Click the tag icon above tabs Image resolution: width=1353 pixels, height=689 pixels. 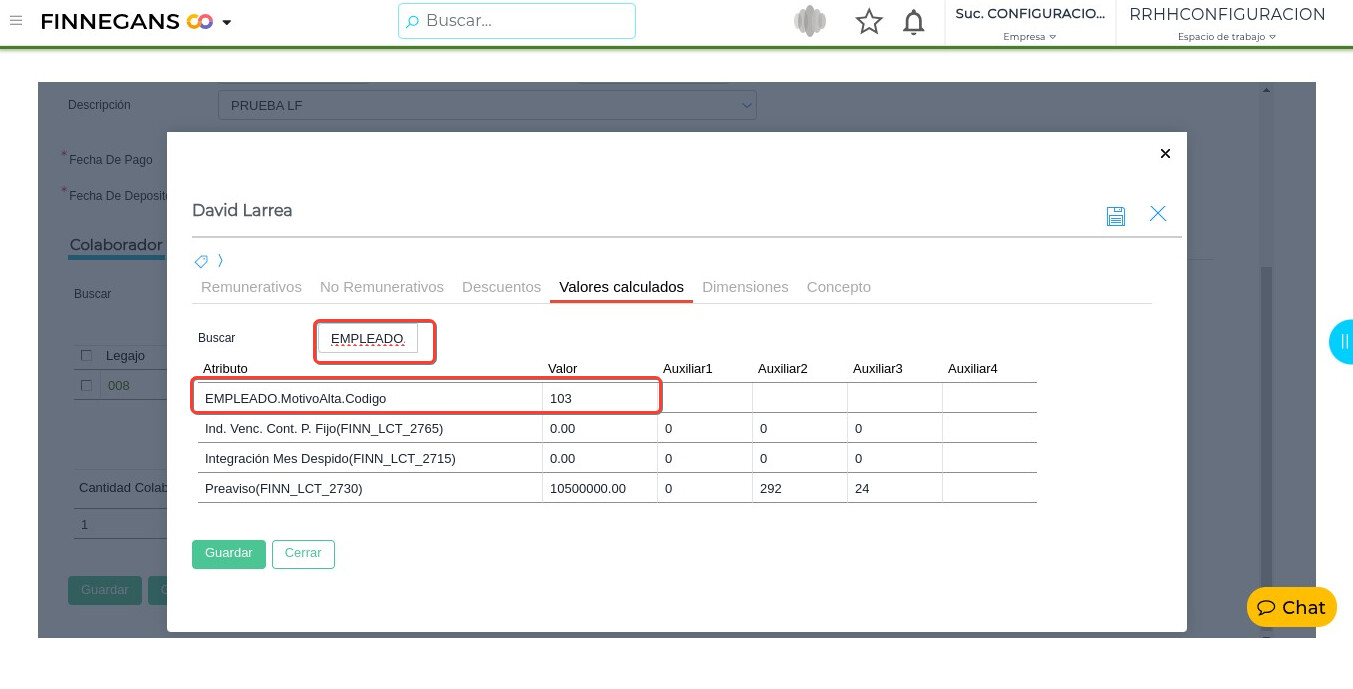[x=201, y=261]
